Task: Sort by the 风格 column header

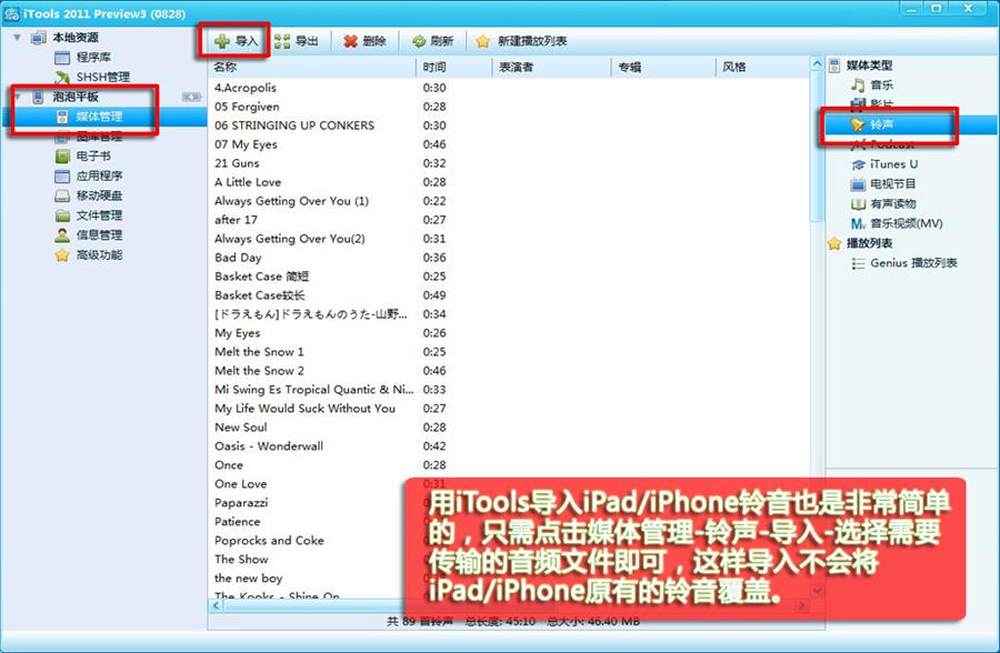Action: (x=763, y=67)
